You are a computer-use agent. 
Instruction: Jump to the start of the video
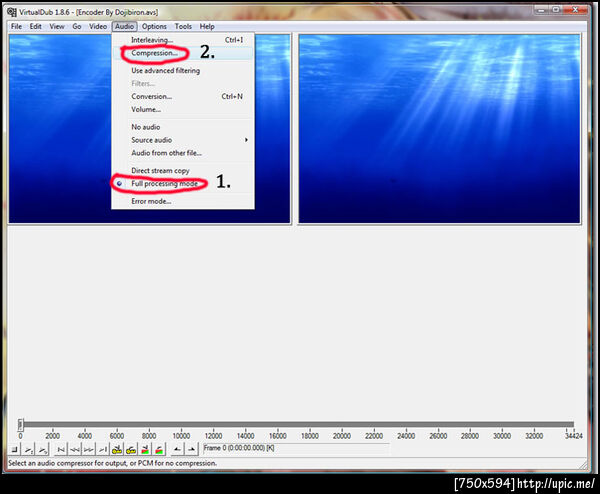click(x=61, y=449)
